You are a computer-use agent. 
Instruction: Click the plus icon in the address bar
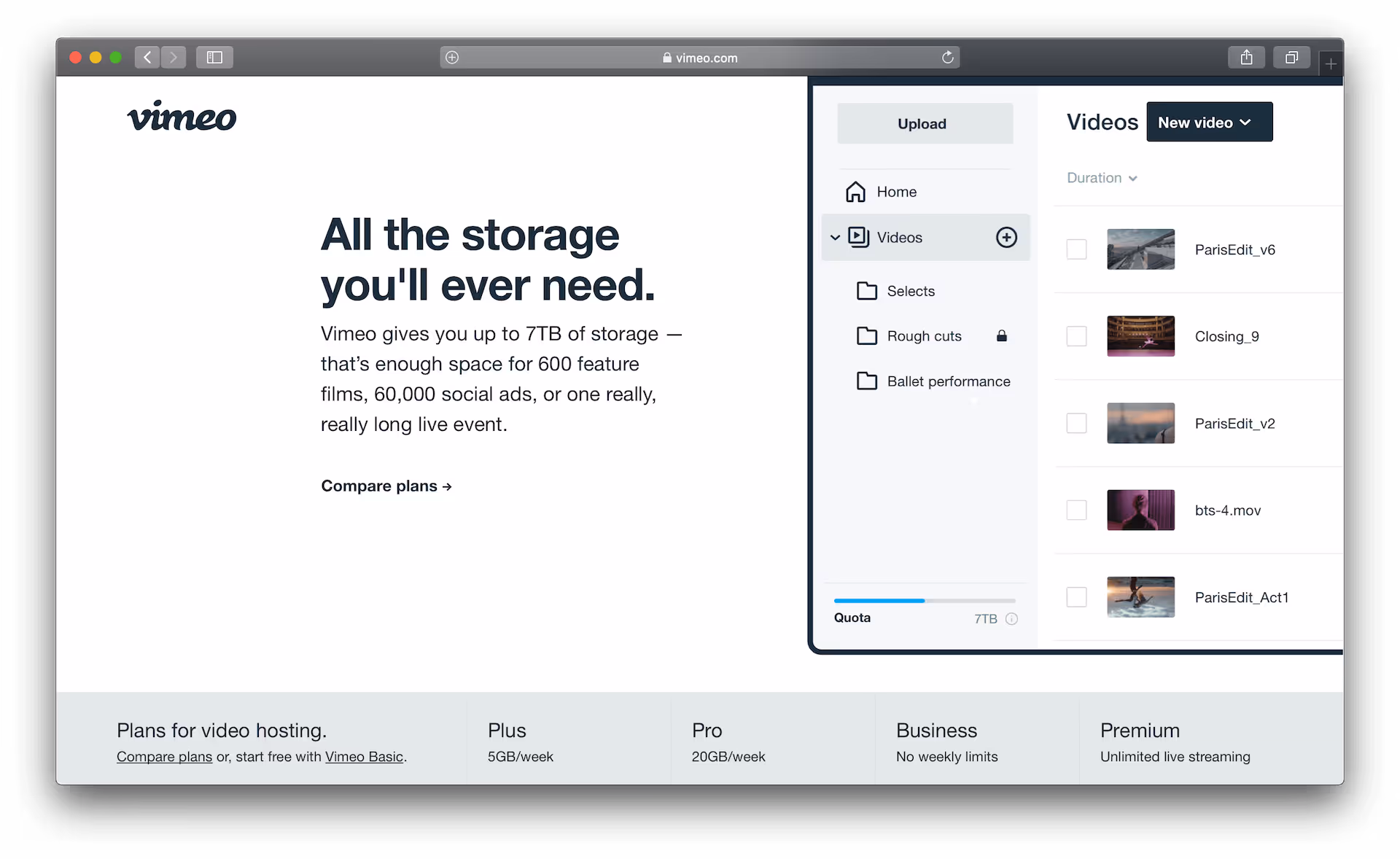tap(452, 58)
